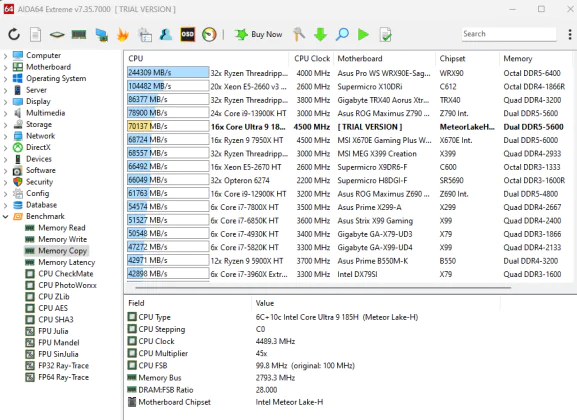577x420 pixels.
Task: Open the CPU PhotoWorxx benchmark
Action: coord(67,285)
